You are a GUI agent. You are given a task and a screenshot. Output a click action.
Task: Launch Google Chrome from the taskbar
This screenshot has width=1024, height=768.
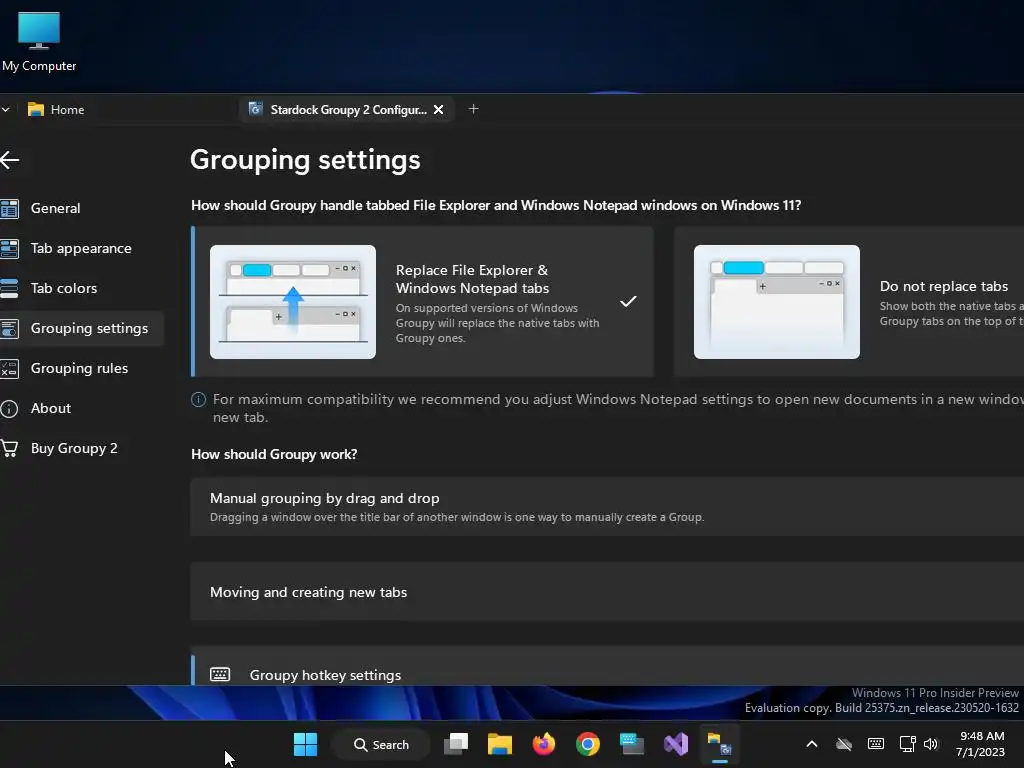click(x=588, y=744)
